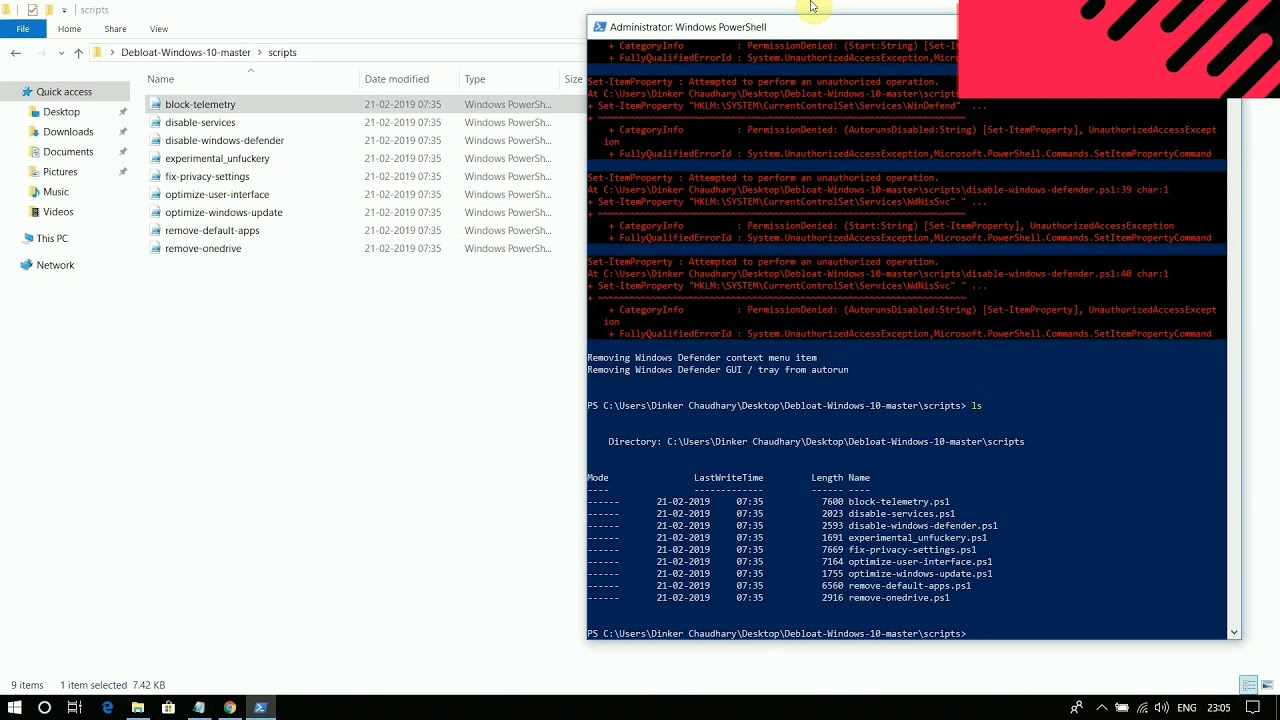Screen dimensions: 1280x720
Task: Click the ENG language indicator
Action: point(1187,707)
